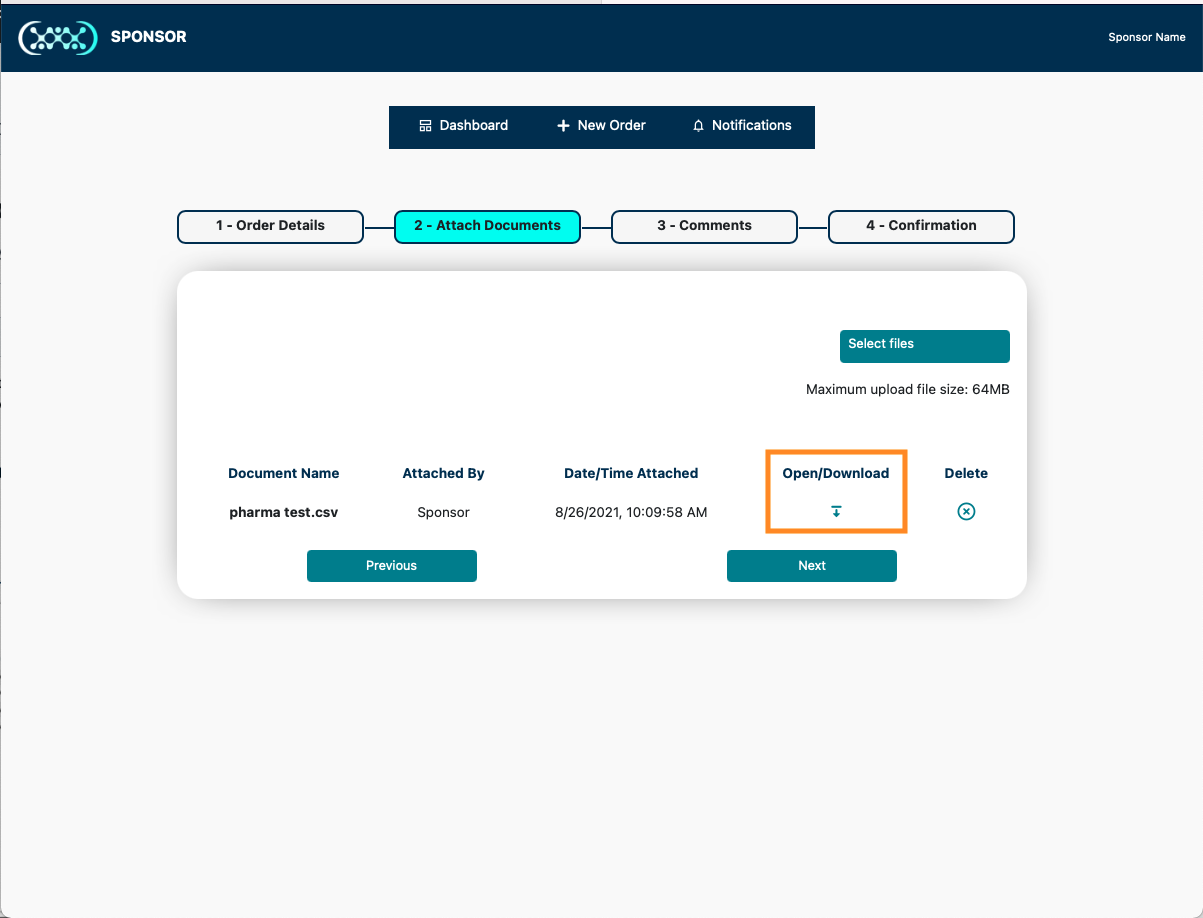This screenshot has width=1203, height=918.
Task: Click the pharma test.csv document name
Action: pos(284,513)
